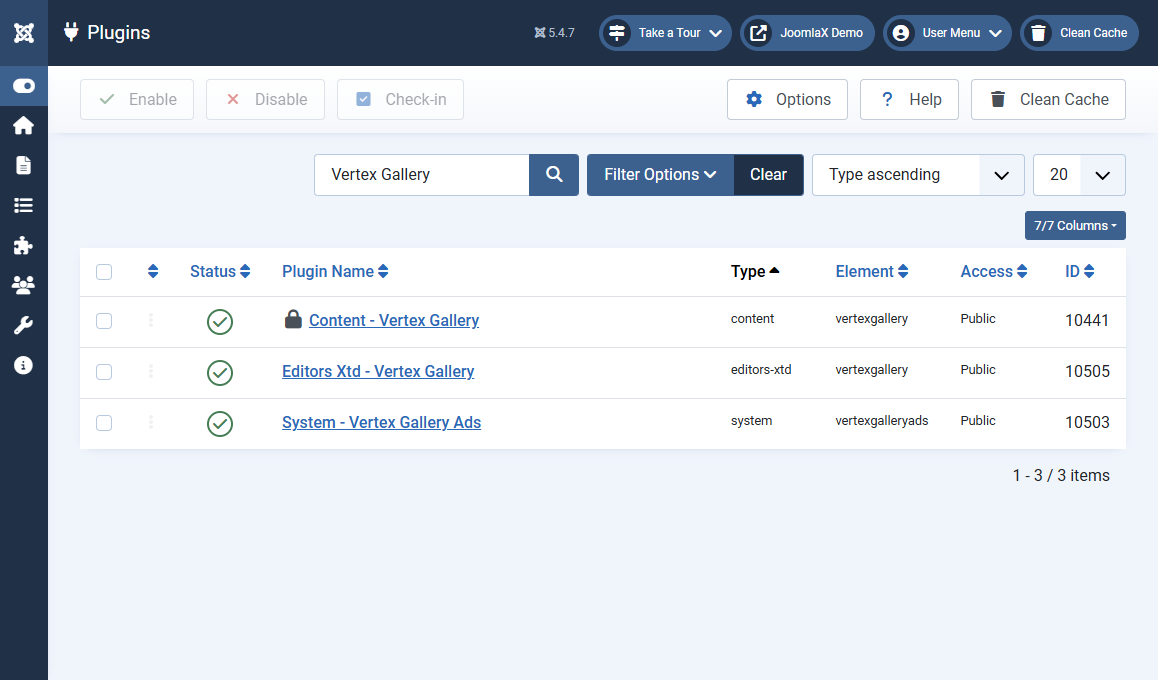Open the System wrench sidebar icon

tap(24, 325)
